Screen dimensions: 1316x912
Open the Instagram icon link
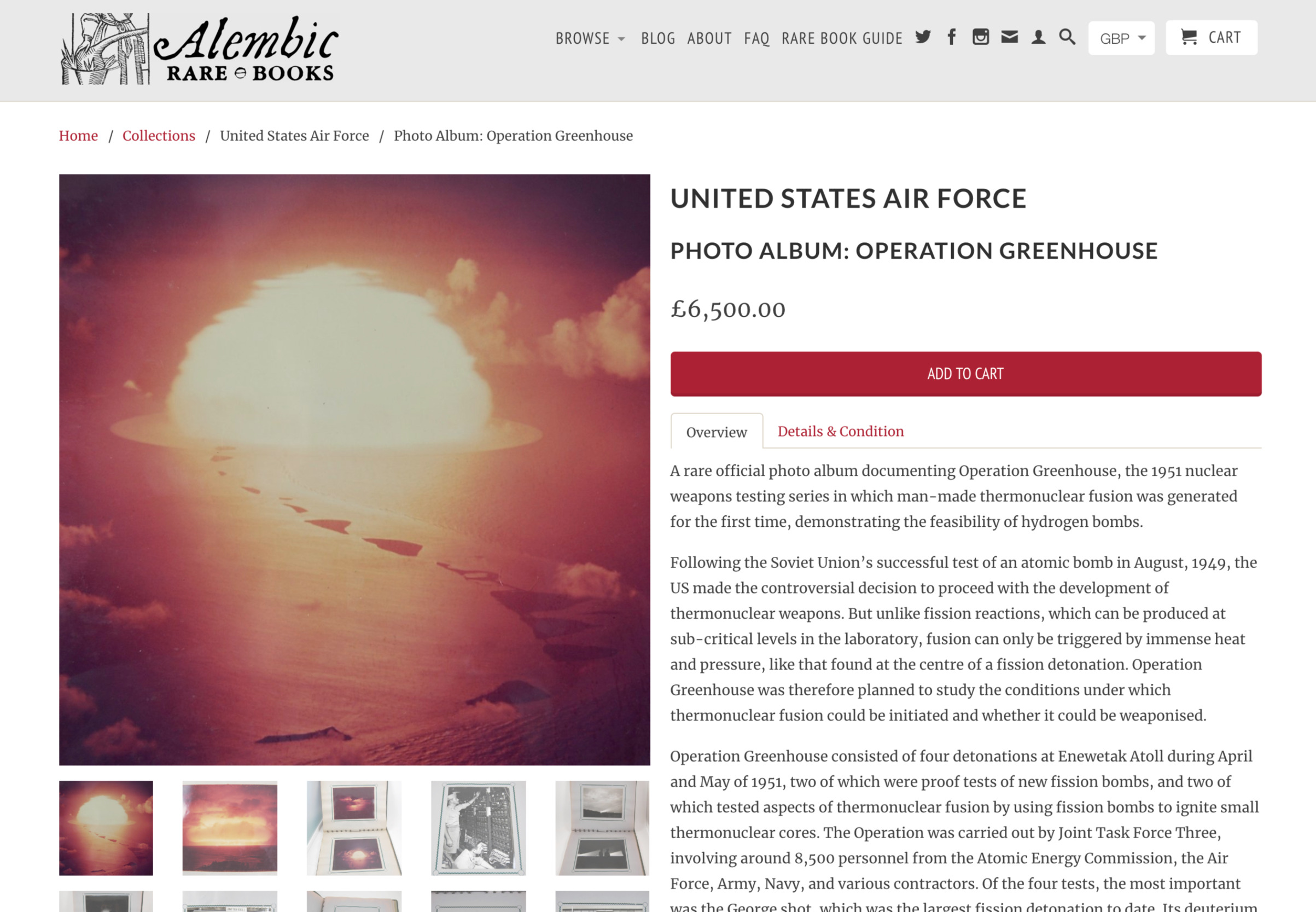(981, 37)
